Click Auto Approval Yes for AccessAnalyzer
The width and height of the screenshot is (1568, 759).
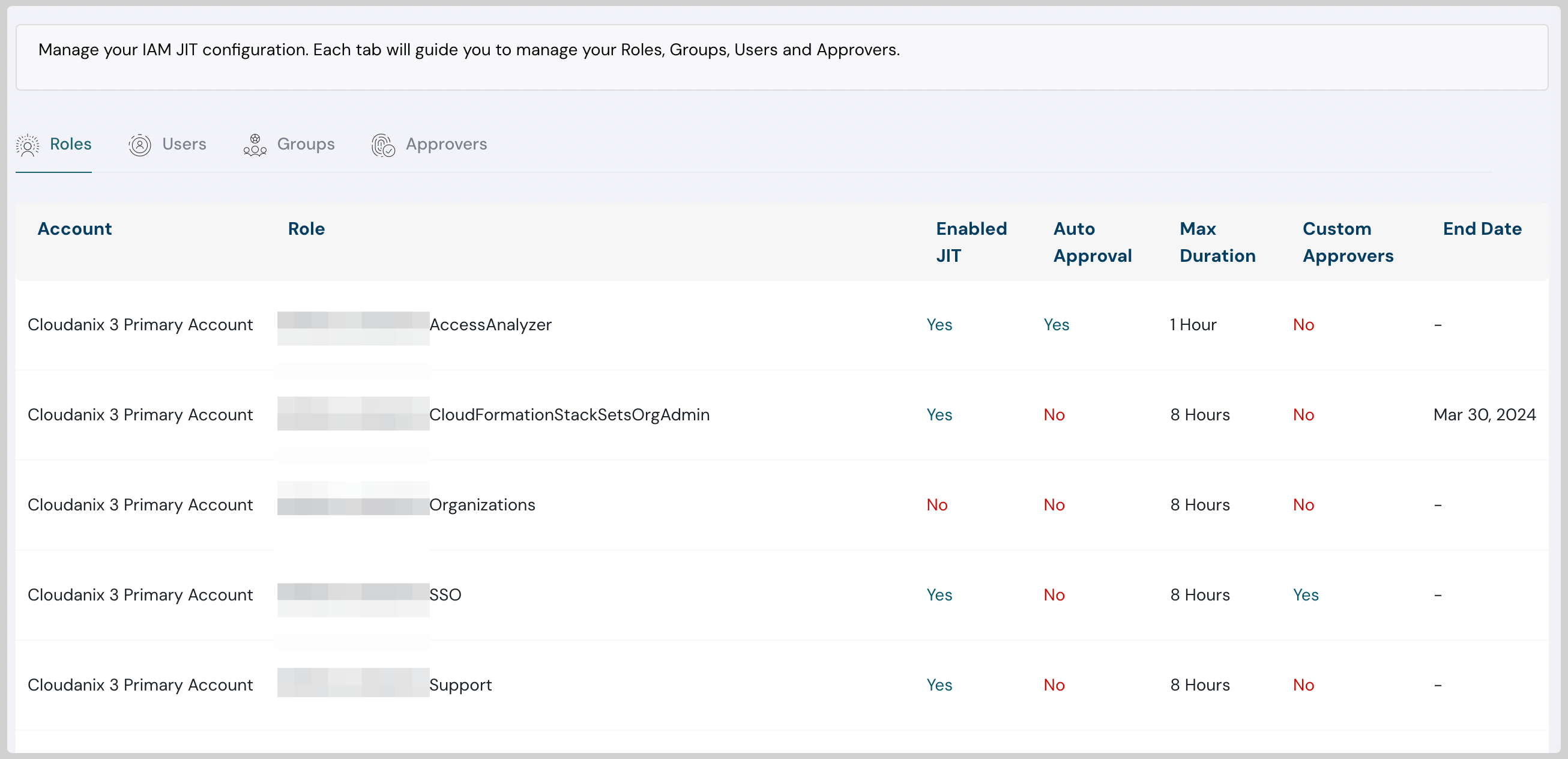click(x=1056, y=325)
